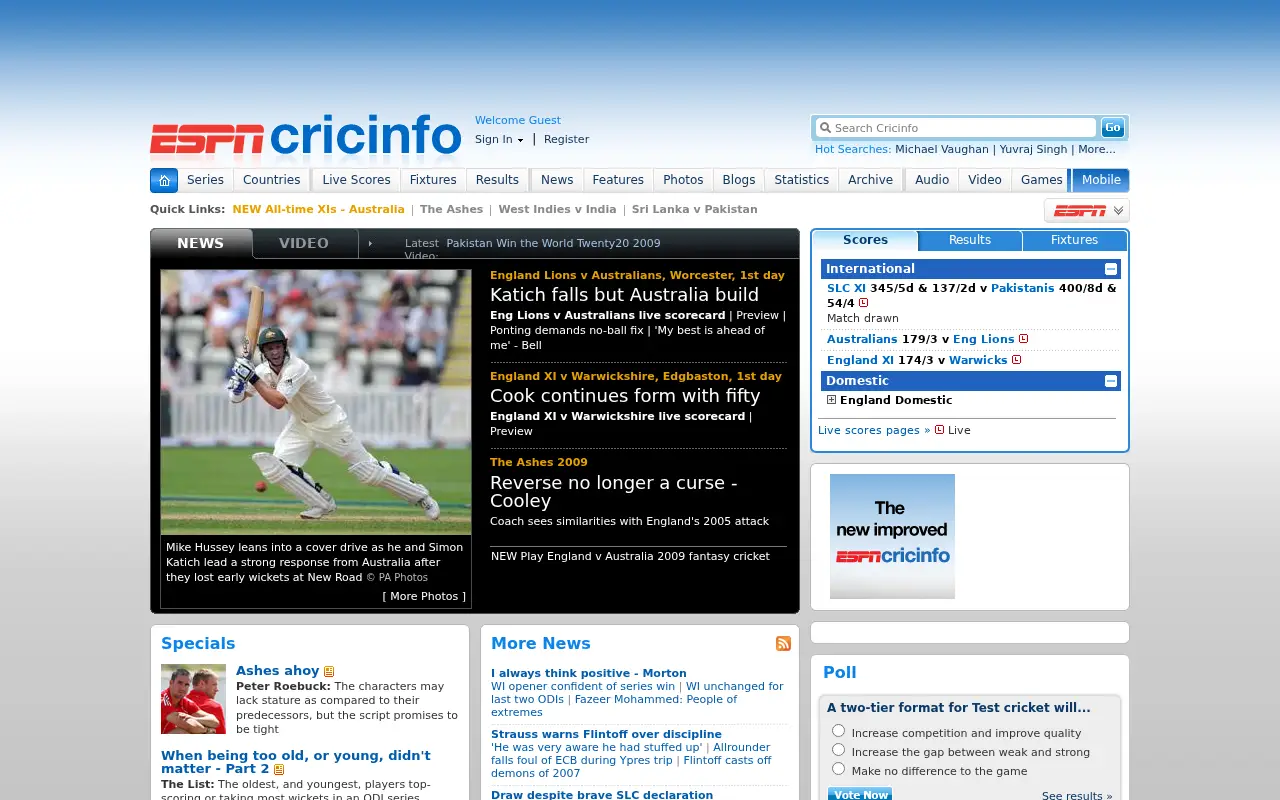Choose 'Increase the gap between weak and strong'
Viewport: 1280px width, 800px height.
(x=838, y=750)
